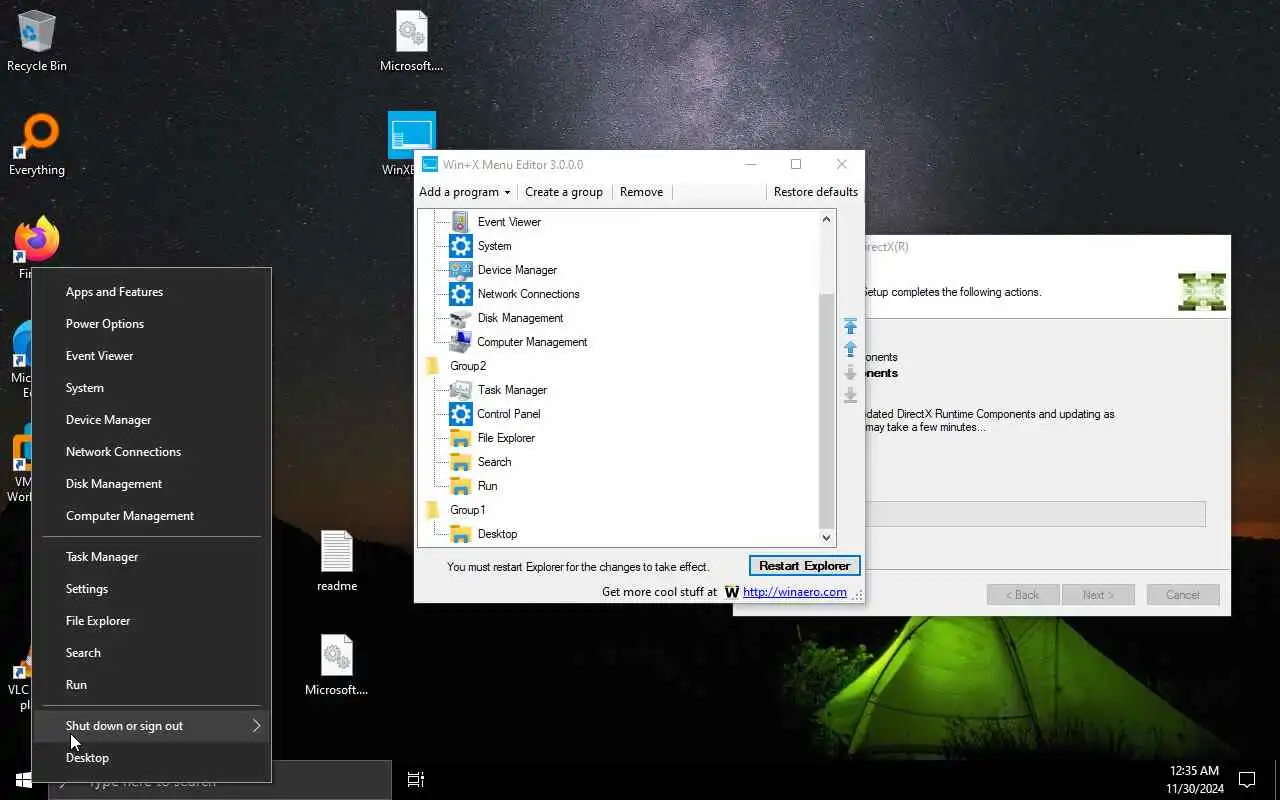
Task: Click Remove in the editor toolbar
Action: pyautogui.click(x=641, y=192)
